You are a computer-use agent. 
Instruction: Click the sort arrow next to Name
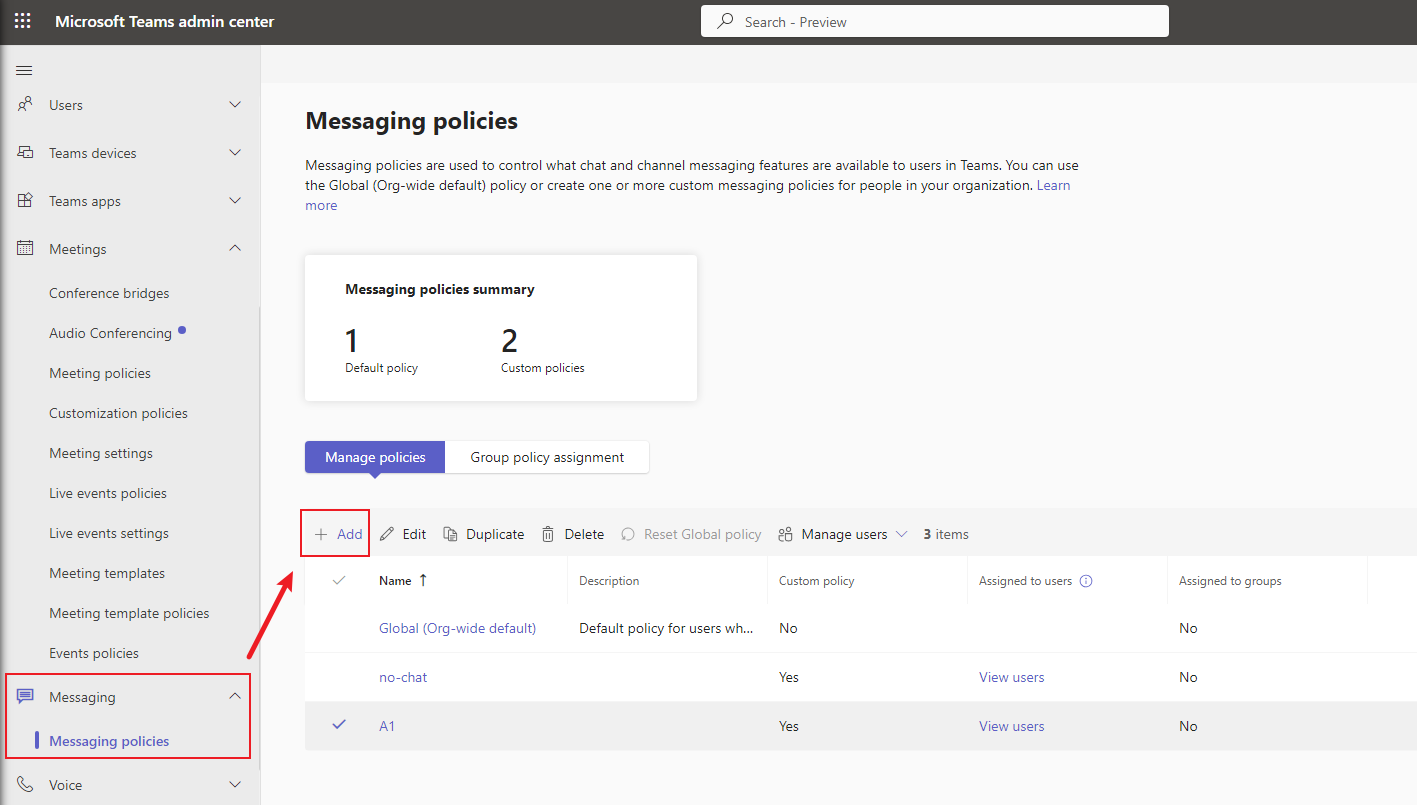click(423, 580)
